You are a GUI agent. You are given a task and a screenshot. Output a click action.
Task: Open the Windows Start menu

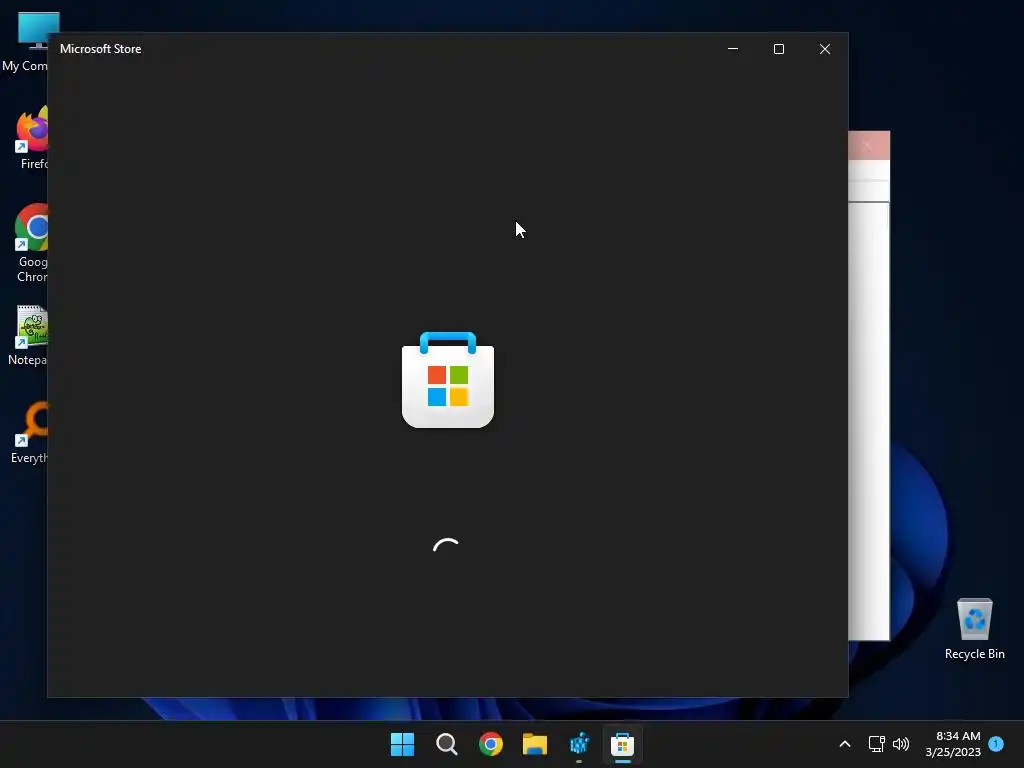point(402,744)
